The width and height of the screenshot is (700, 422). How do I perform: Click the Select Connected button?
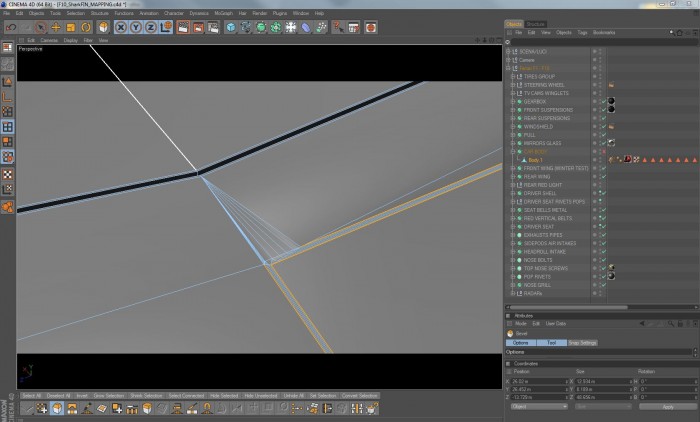186,396
